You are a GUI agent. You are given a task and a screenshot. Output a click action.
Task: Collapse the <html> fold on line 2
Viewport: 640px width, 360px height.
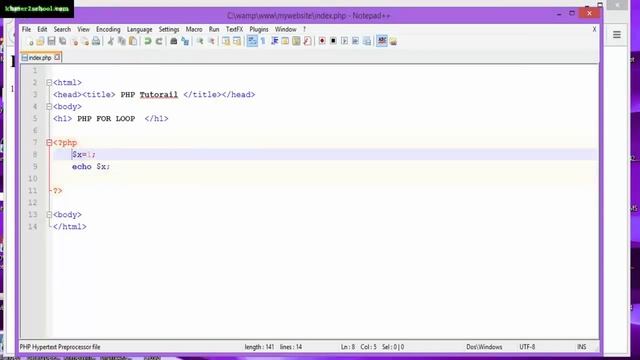point(49,82)
